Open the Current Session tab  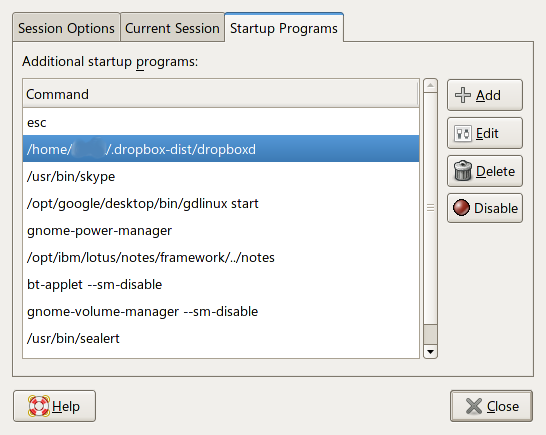pyautogui.click(x=172, y=28)
